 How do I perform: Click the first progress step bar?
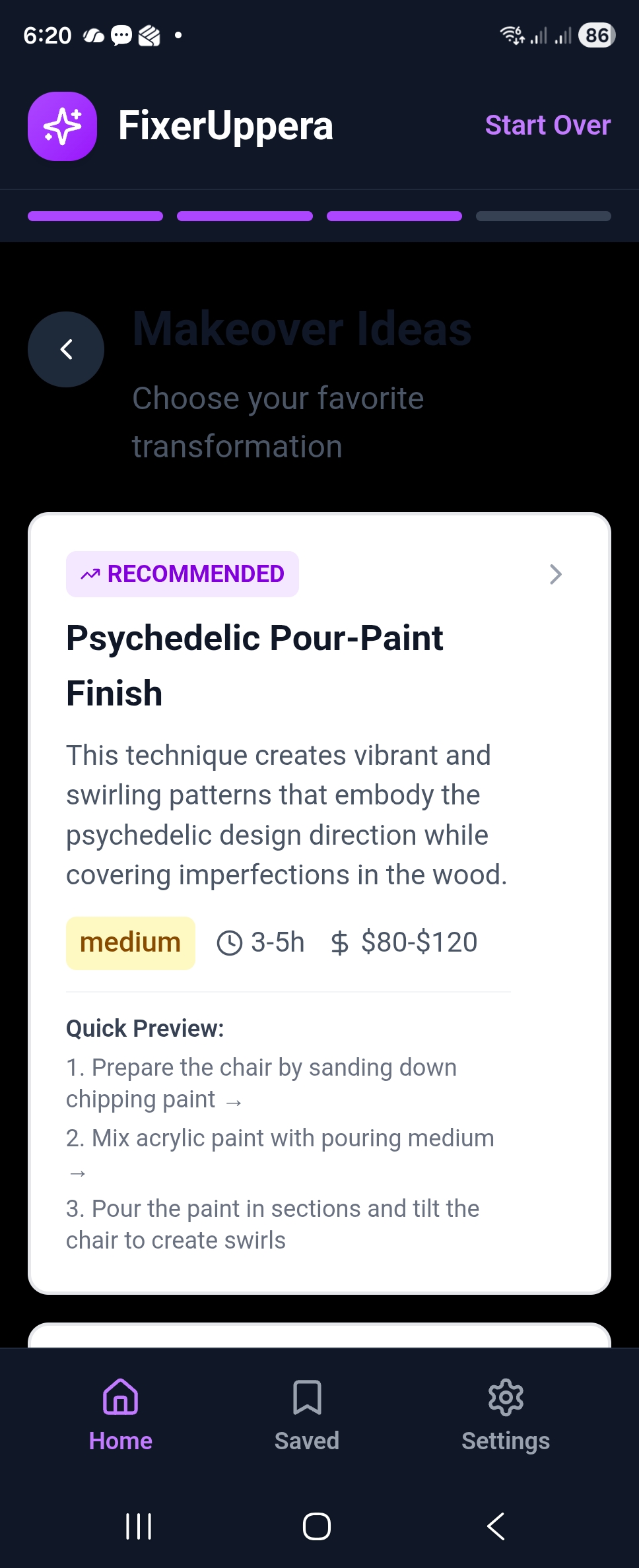click(x=95, y=216)
